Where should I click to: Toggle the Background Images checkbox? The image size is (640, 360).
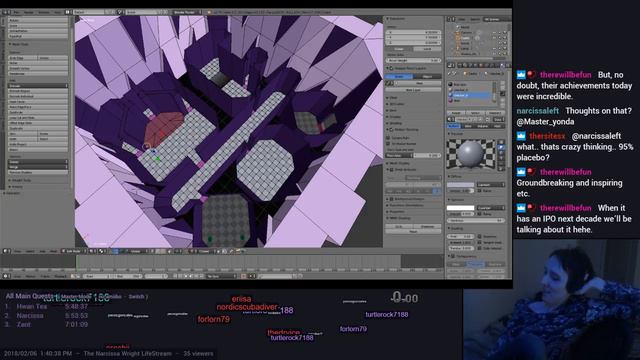click(x=391, y=199)
